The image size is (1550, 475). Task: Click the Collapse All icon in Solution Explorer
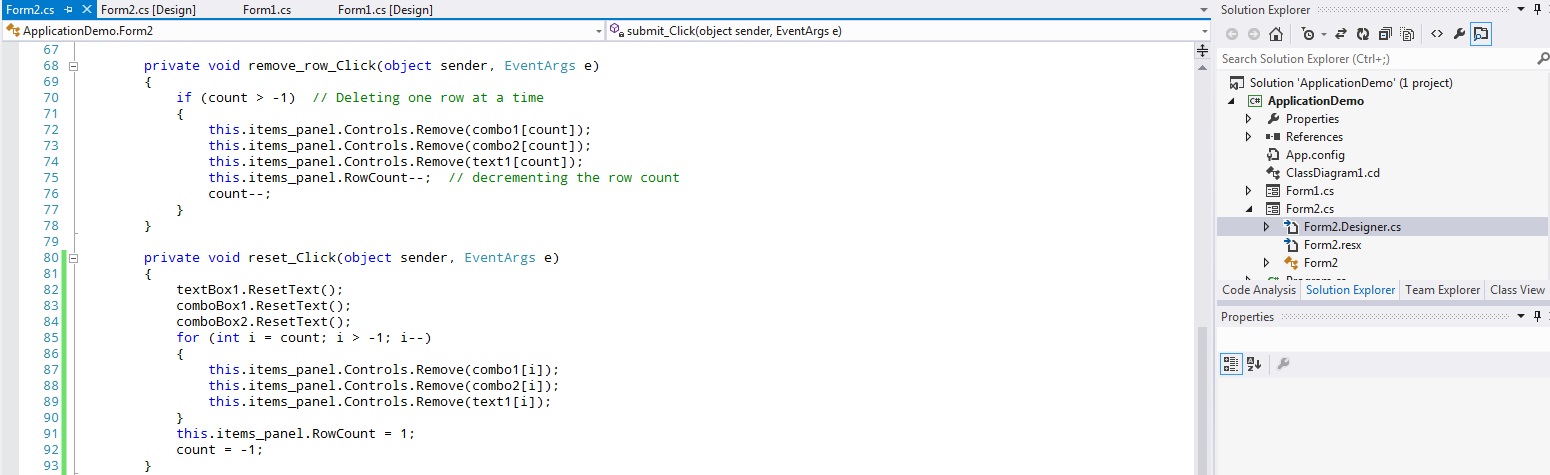1386,34
